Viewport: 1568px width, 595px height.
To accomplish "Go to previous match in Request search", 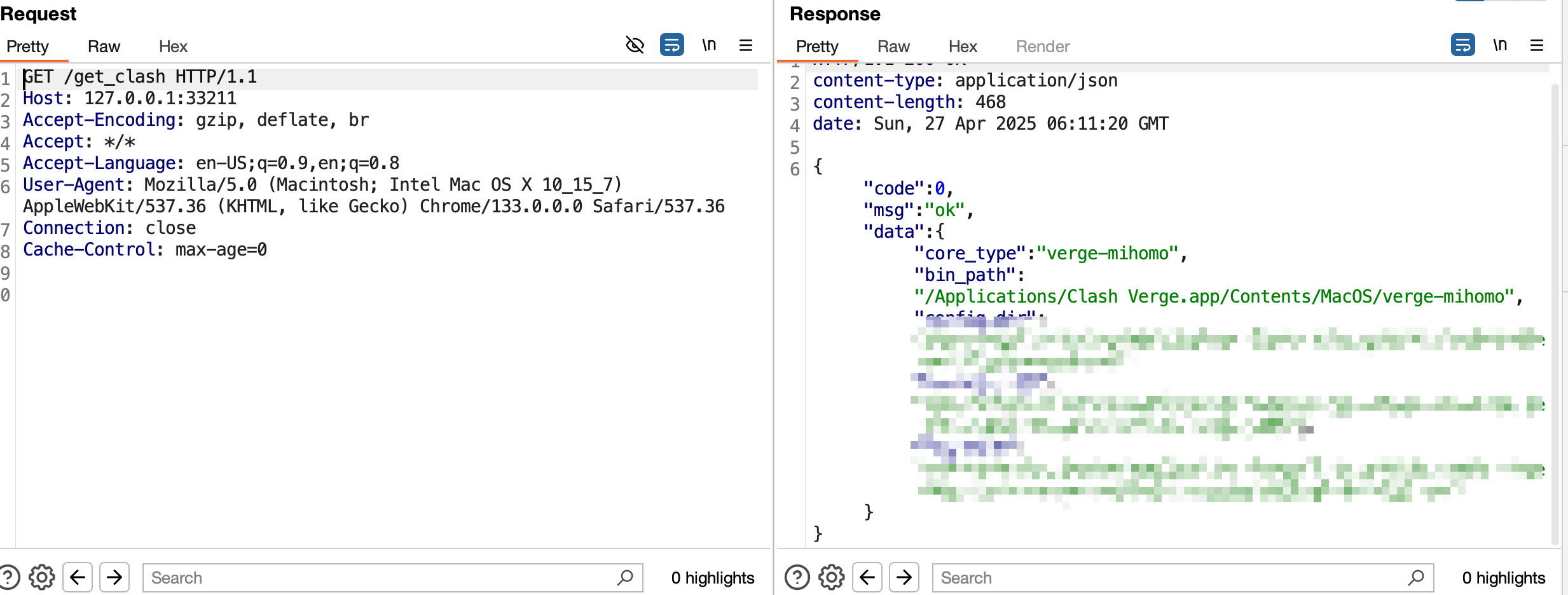I will pyautogui.click(x=78, y=577).
